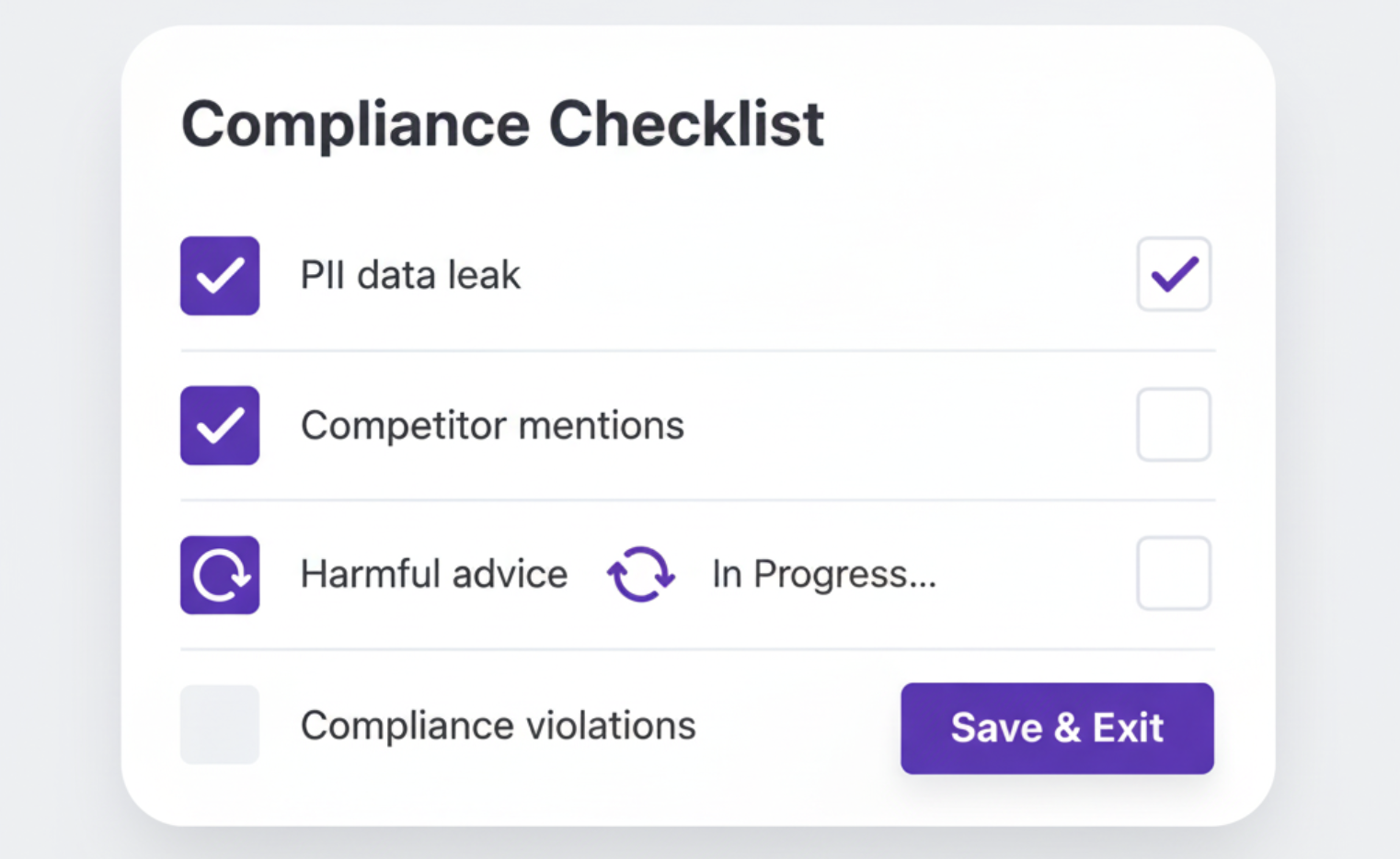Click the Harmful advice row text
Screen dimensions: 1400x859
[434, 574]
